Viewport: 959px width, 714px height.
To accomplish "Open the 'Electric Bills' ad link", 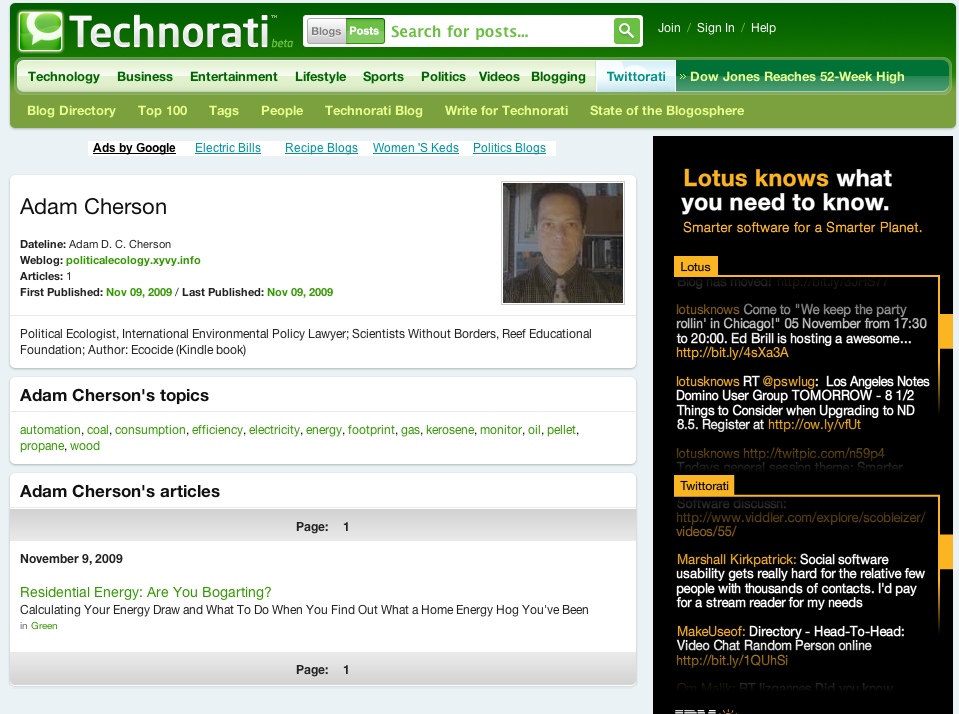I will click(228, 148).
